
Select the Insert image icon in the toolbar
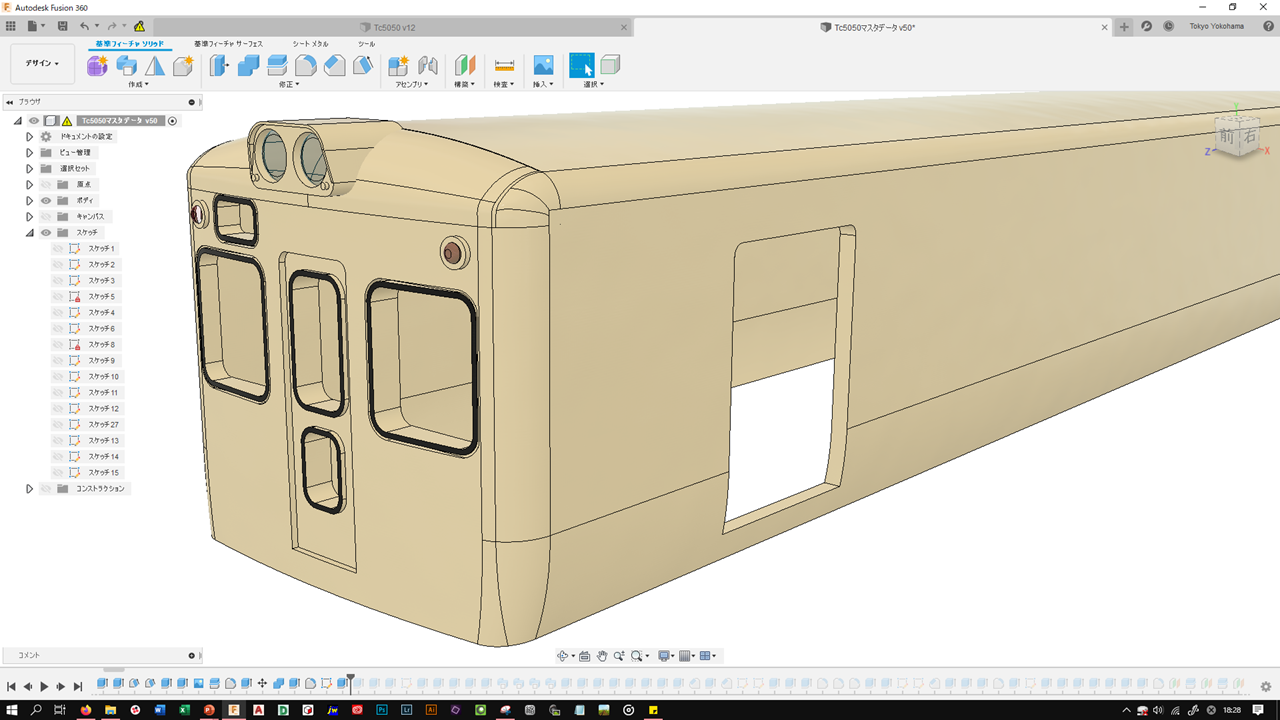pos(543,66)
